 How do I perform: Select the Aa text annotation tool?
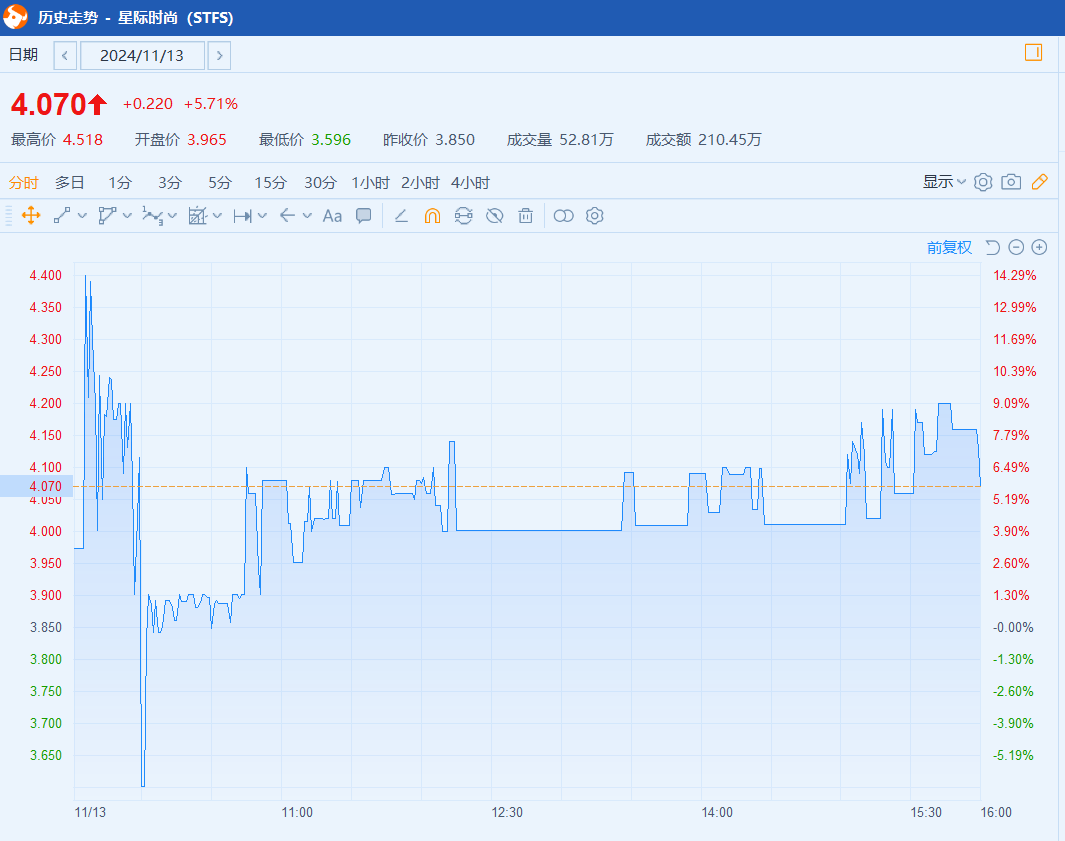332,216
